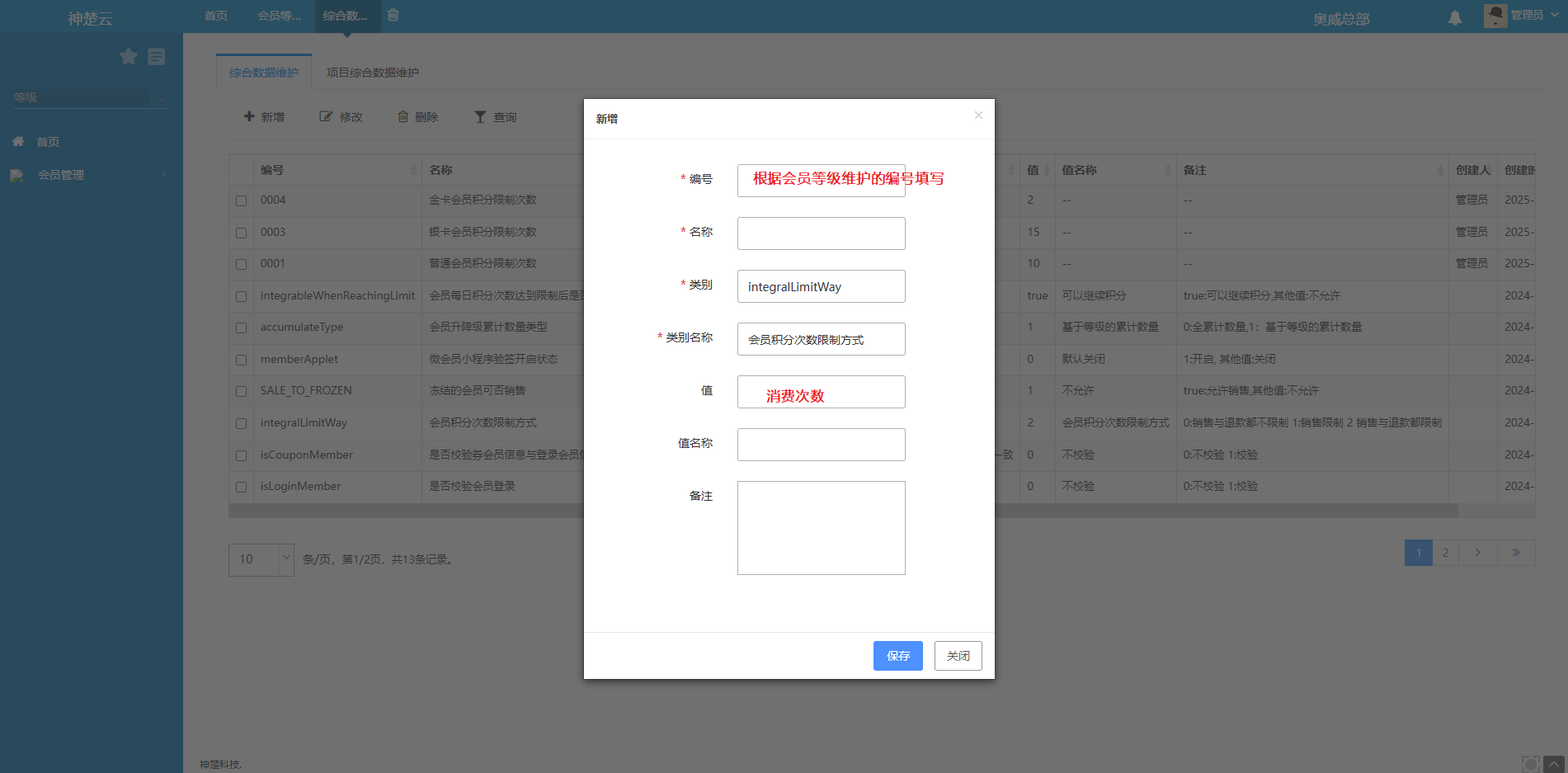Click the cell 金卡会员积分限制次数
This screenshot has height=773, width=1568.
click(x=483, y=200)
